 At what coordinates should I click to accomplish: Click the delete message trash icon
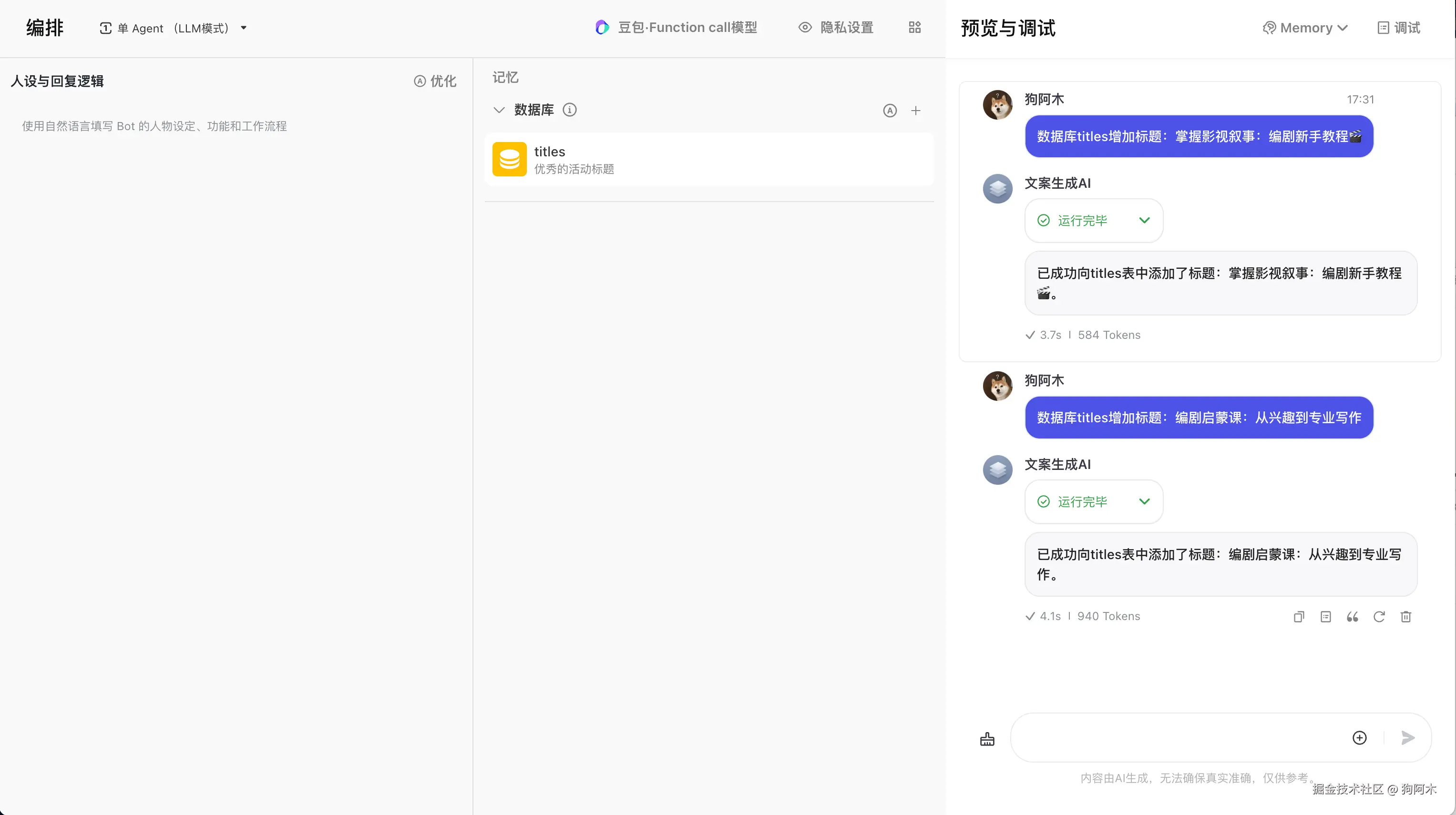(x=1405, y=617)
